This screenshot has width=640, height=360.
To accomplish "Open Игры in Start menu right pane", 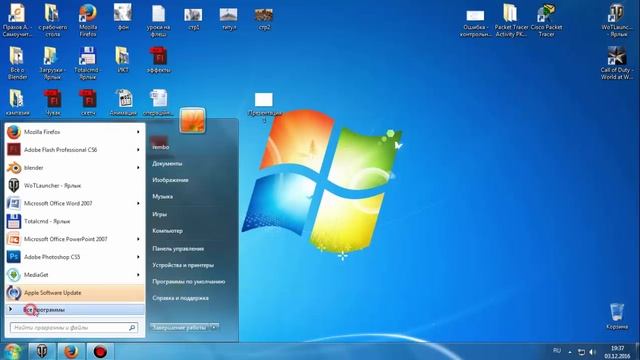I will (159, 214).
